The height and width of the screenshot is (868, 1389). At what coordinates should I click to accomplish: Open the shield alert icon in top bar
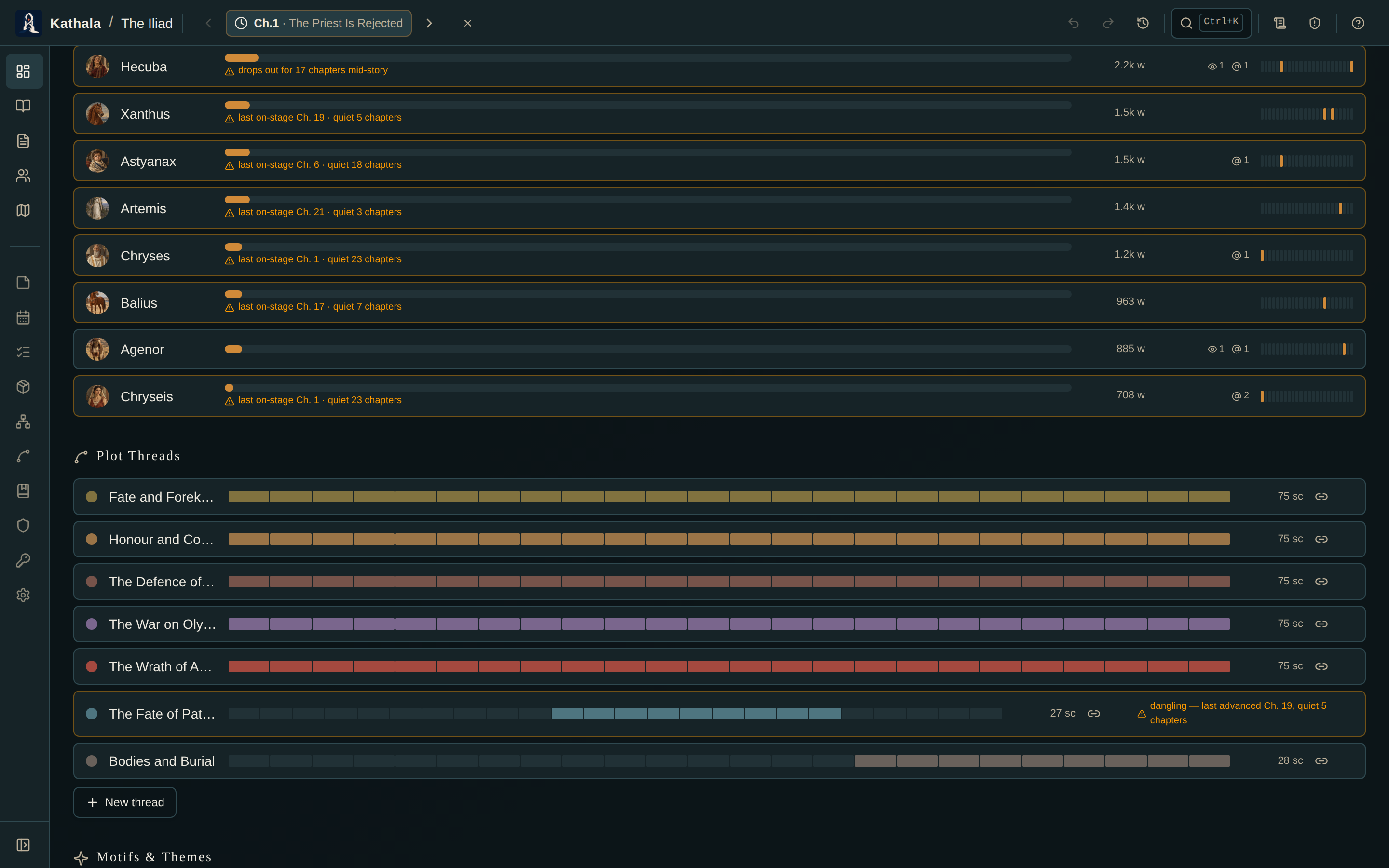[x=1314, y=23]
